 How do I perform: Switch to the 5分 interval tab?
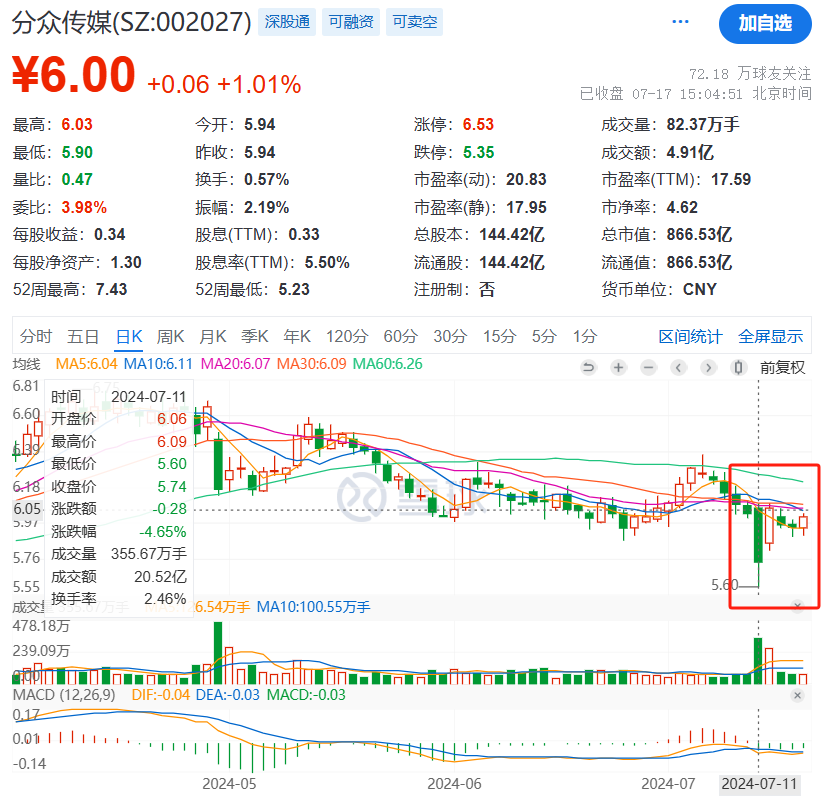(x=543, y=336)
